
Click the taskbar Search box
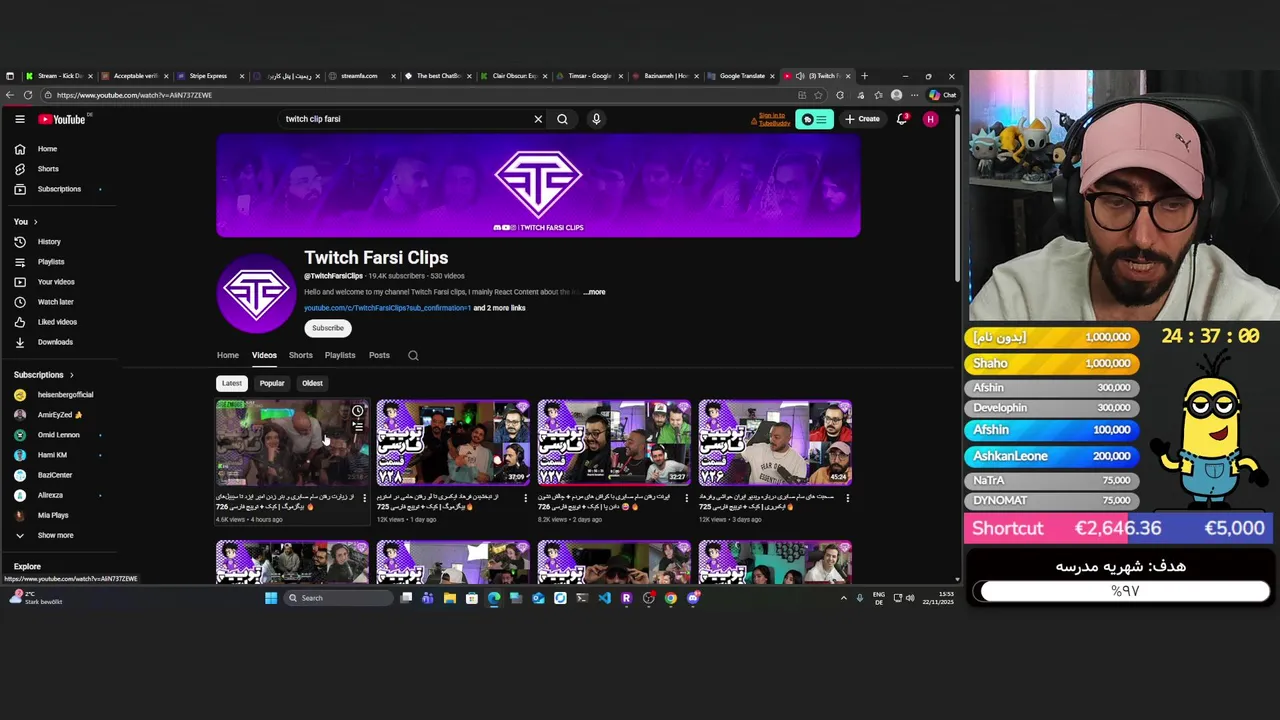(338, 598)
